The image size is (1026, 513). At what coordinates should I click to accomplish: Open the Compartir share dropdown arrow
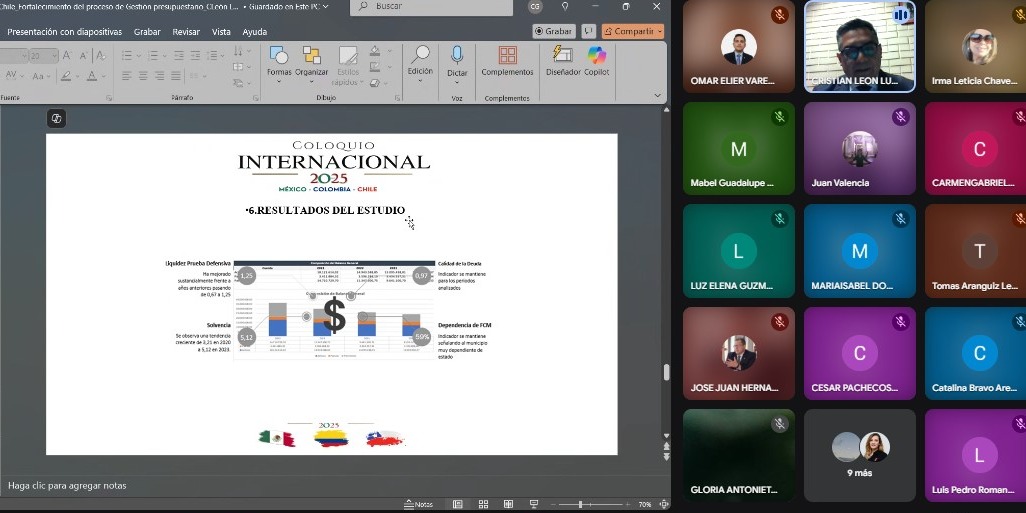(659, 31)
